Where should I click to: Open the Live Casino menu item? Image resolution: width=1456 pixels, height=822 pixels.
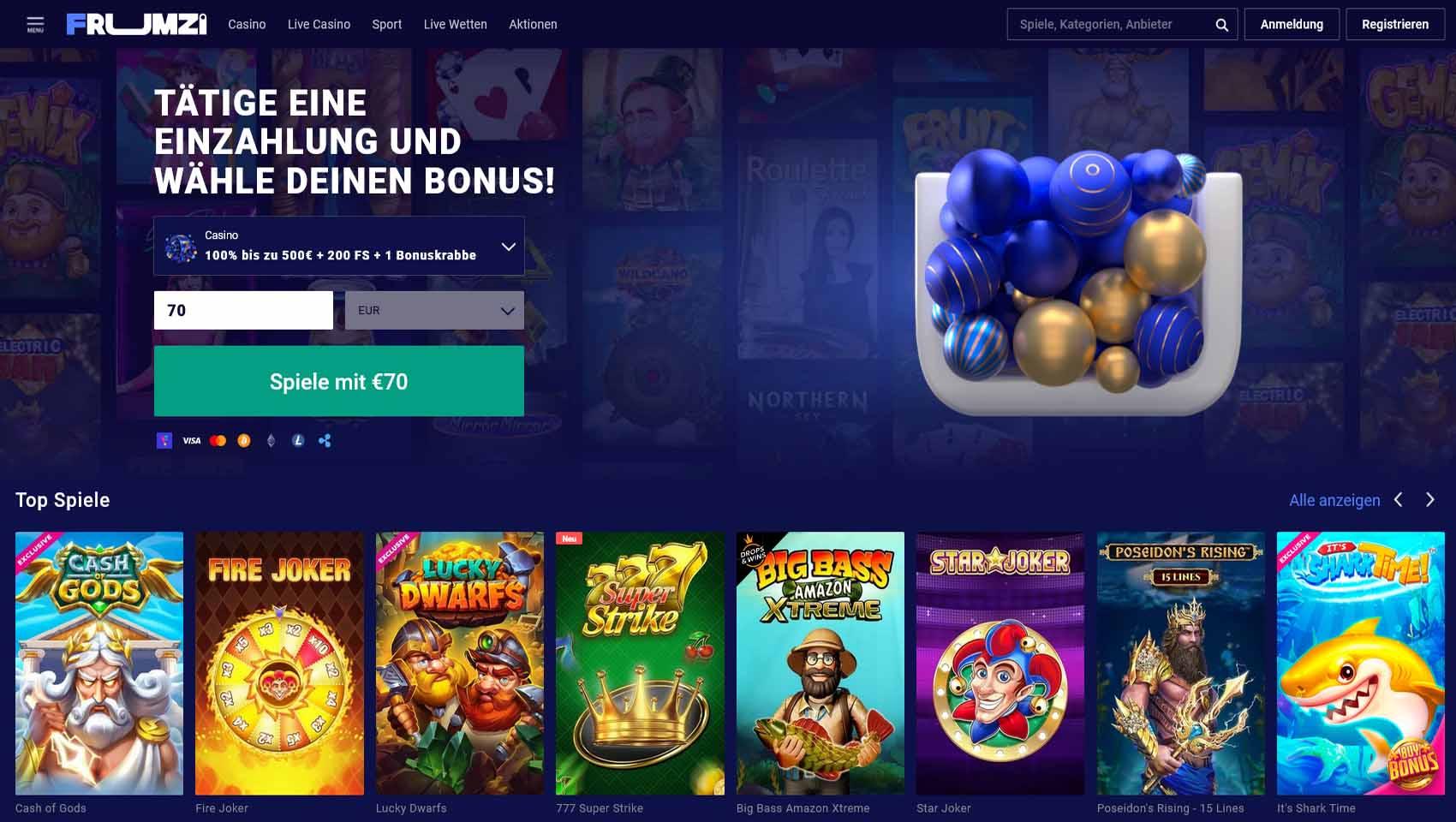(x=319, y=25)
